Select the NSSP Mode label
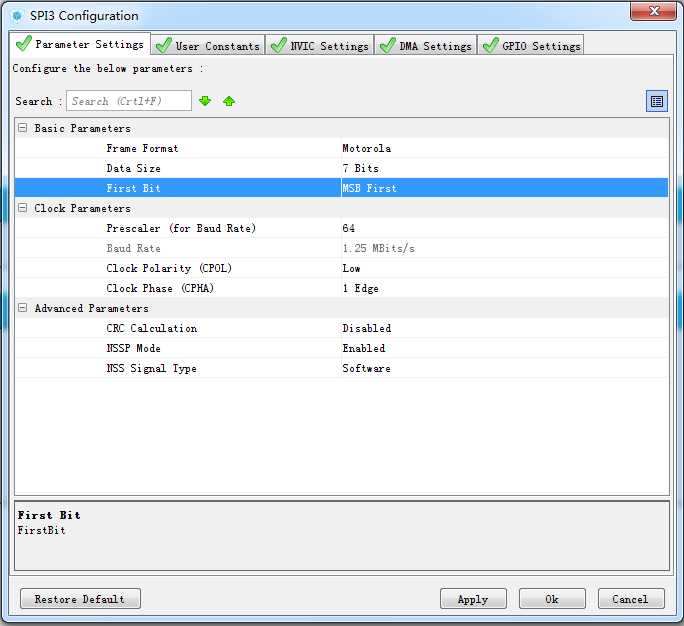684x626 pixels. (x=133, y=348)
